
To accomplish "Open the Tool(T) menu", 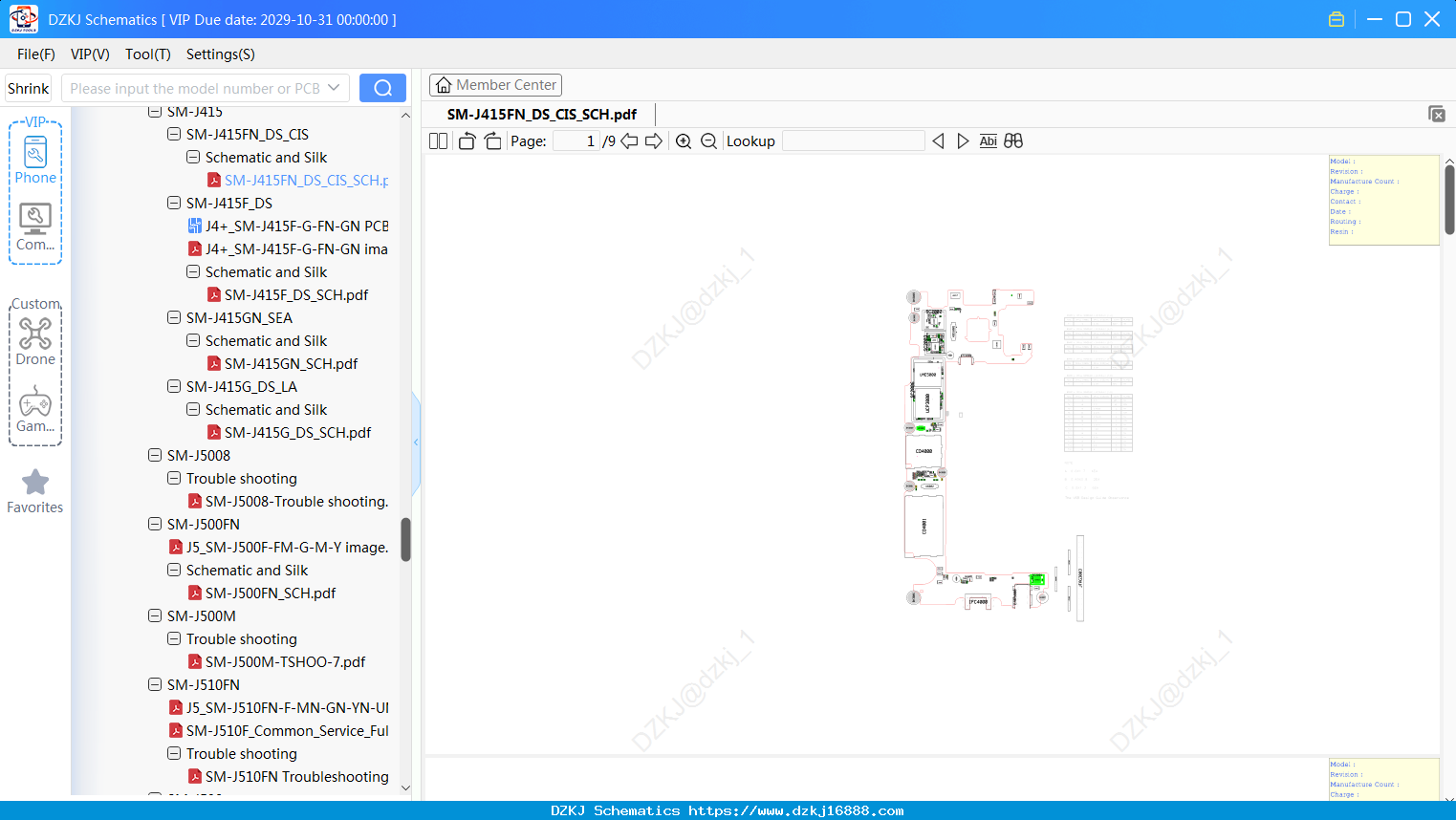I will 148,54.
